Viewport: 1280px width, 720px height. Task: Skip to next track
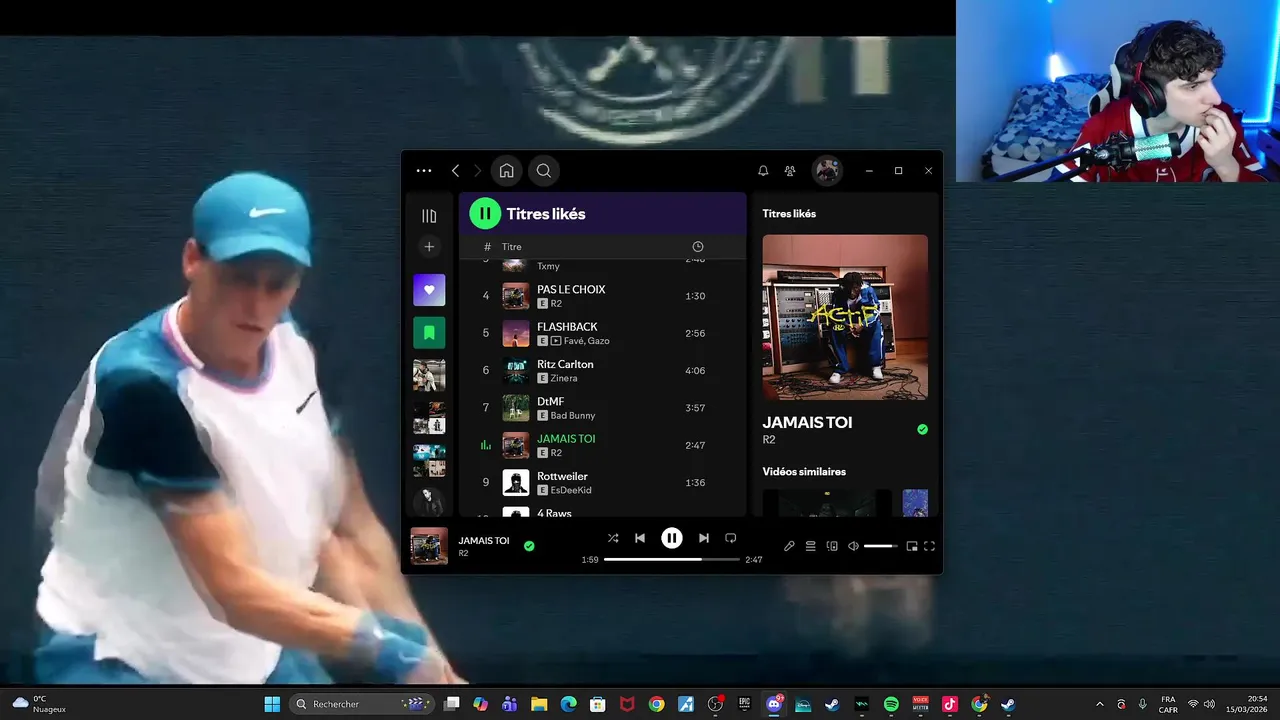point(704,538)
